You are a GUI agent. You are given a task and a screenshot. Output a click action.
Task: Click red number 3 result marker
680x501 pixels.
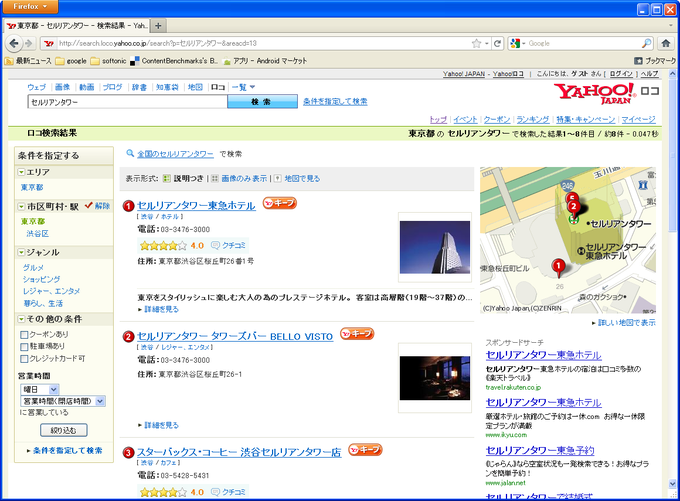click(128, 453)
